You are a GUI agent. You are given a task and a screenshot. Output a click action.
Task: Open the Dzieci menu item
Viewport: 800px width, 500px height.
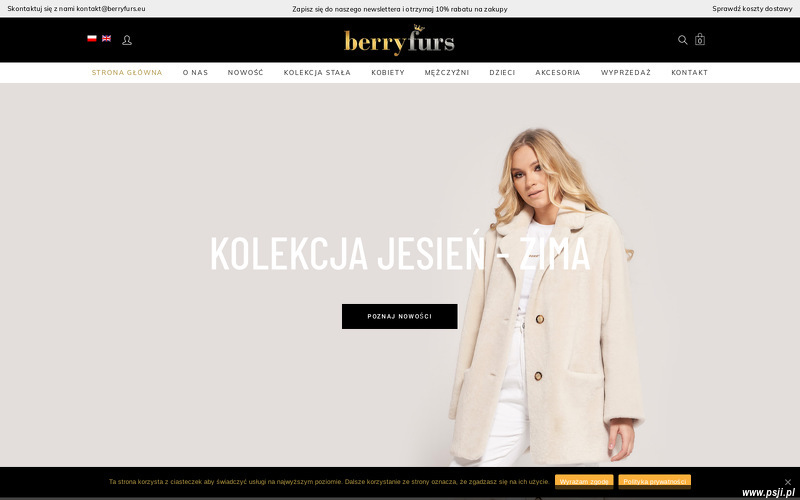pyautogui.click(x=502, y=72)
